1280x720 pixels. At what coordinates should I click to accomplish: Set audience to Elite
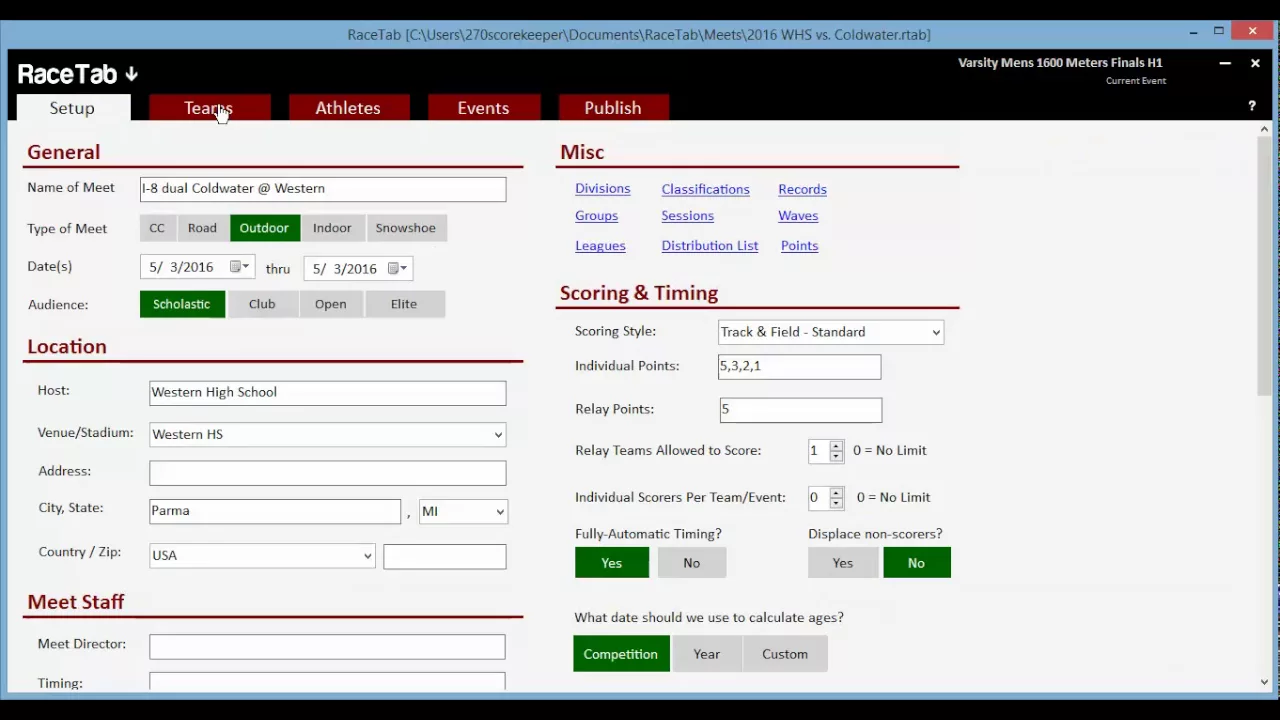pyautogui.click(x=404, y=304)
